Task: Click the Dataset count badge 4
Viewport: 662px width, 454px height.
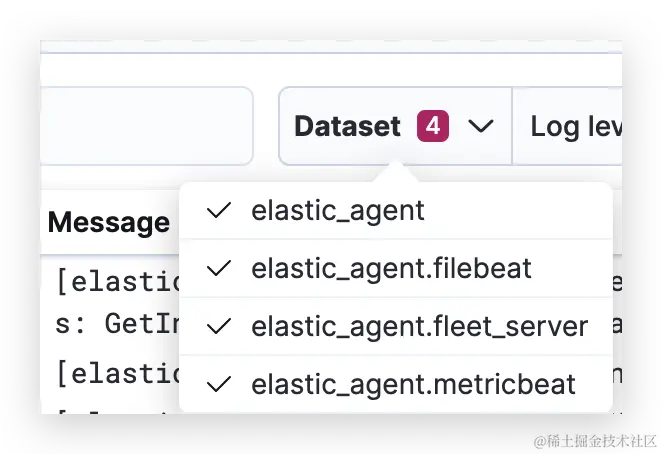Action: click(x=433, y=126)
